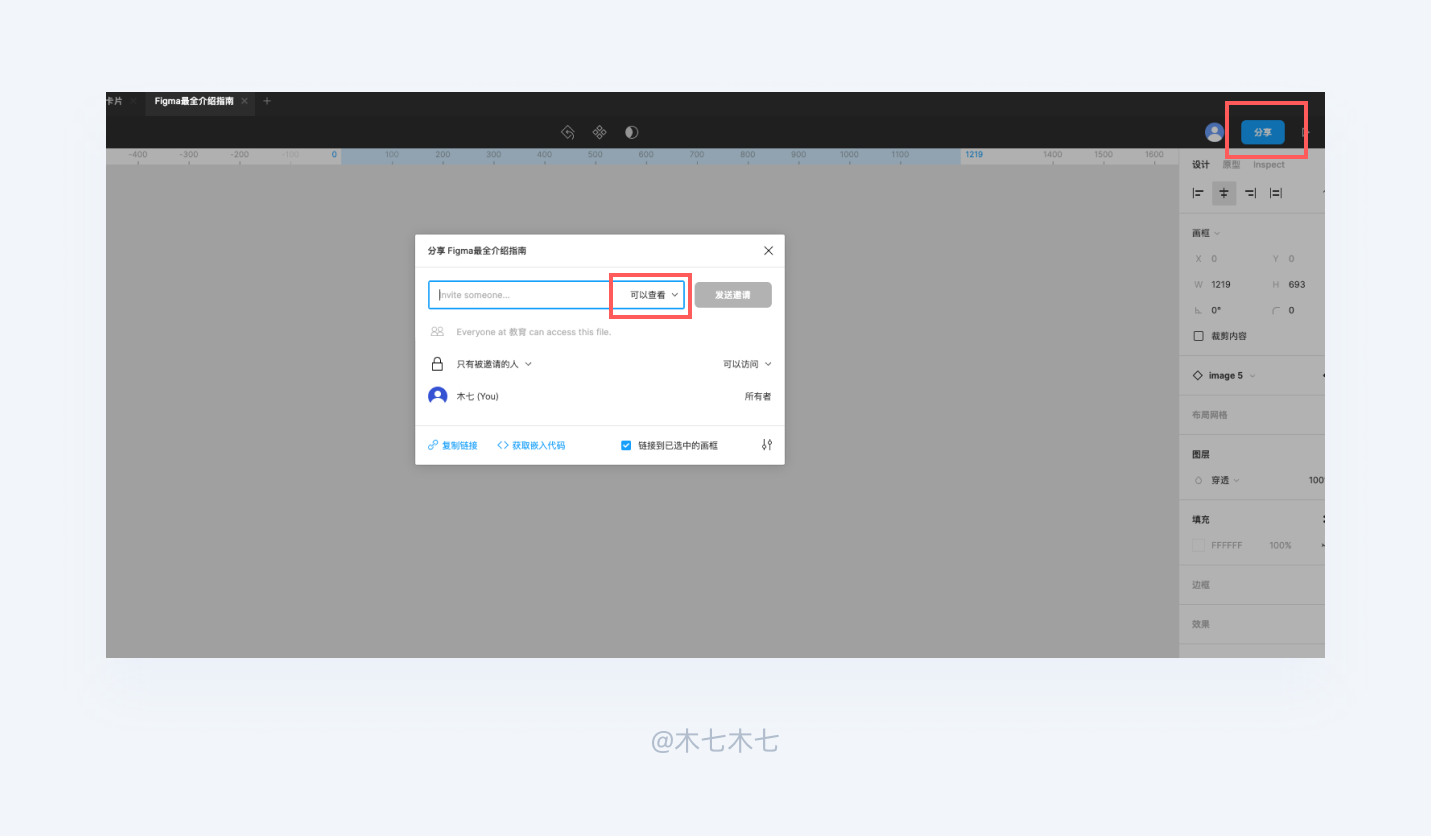Uncheck 链接到已选中的画框
The height and width of the screenshot is (836, 1431).
tap(626, 445)
